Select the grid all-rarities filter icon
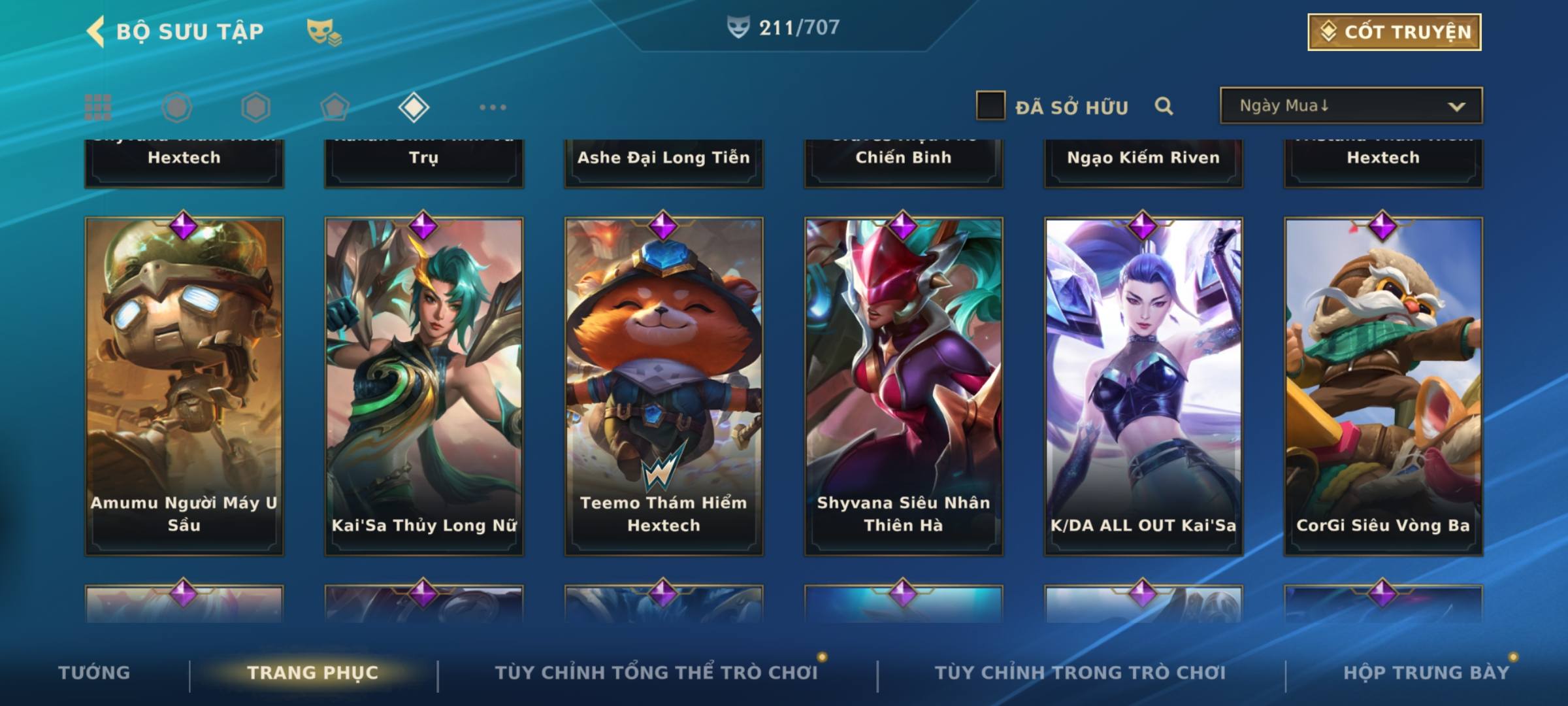 (98, 107)
